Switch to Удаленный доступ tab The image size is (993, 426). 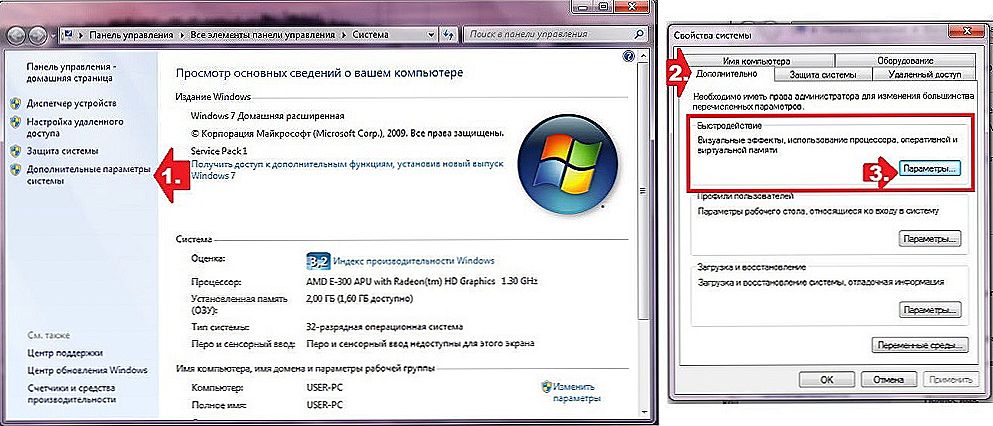[x=925, y=74]
